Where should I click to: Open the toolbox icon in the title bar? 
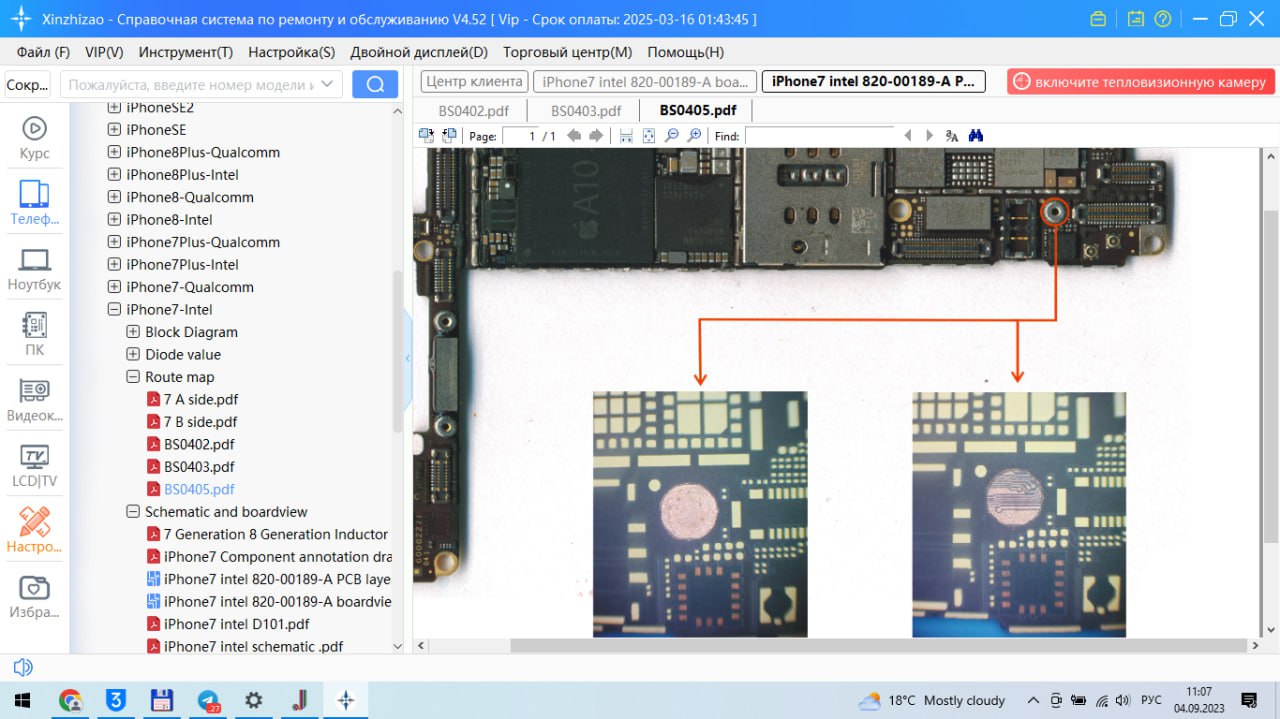click(1098, 19)
